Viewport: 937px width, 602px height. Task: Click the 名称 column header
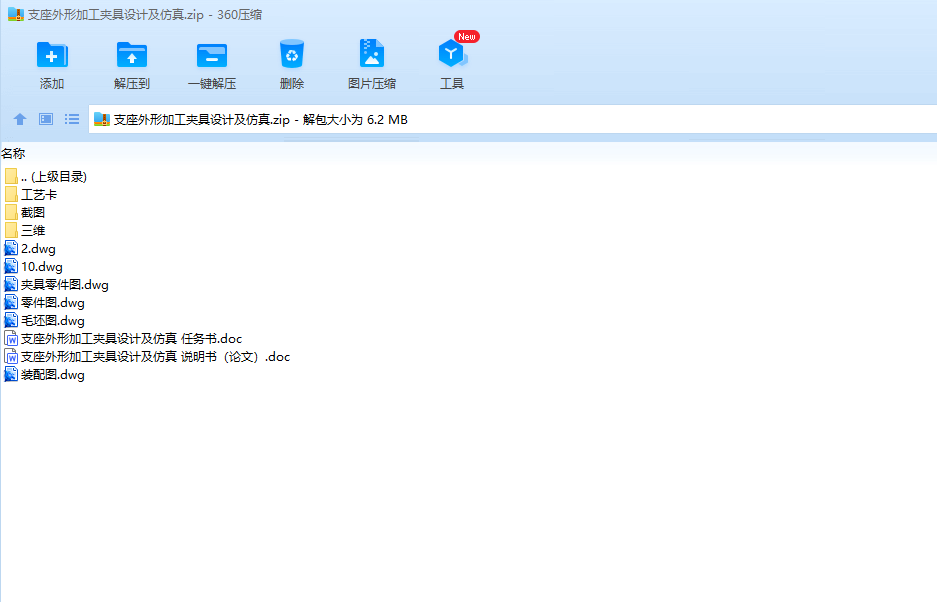coord(13,154)
